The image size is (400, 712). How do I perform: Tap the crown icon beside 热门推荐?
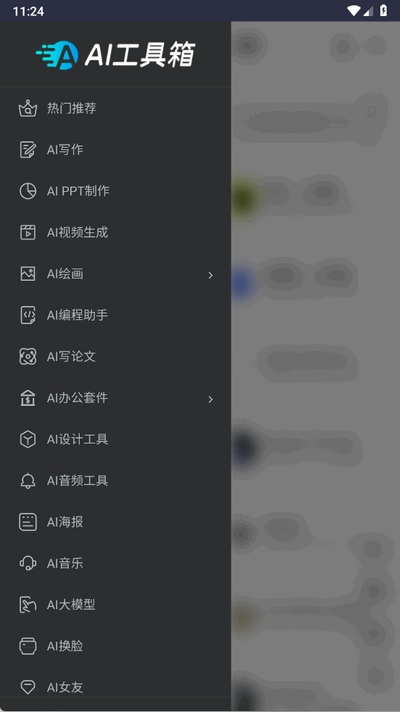(28, 108)
